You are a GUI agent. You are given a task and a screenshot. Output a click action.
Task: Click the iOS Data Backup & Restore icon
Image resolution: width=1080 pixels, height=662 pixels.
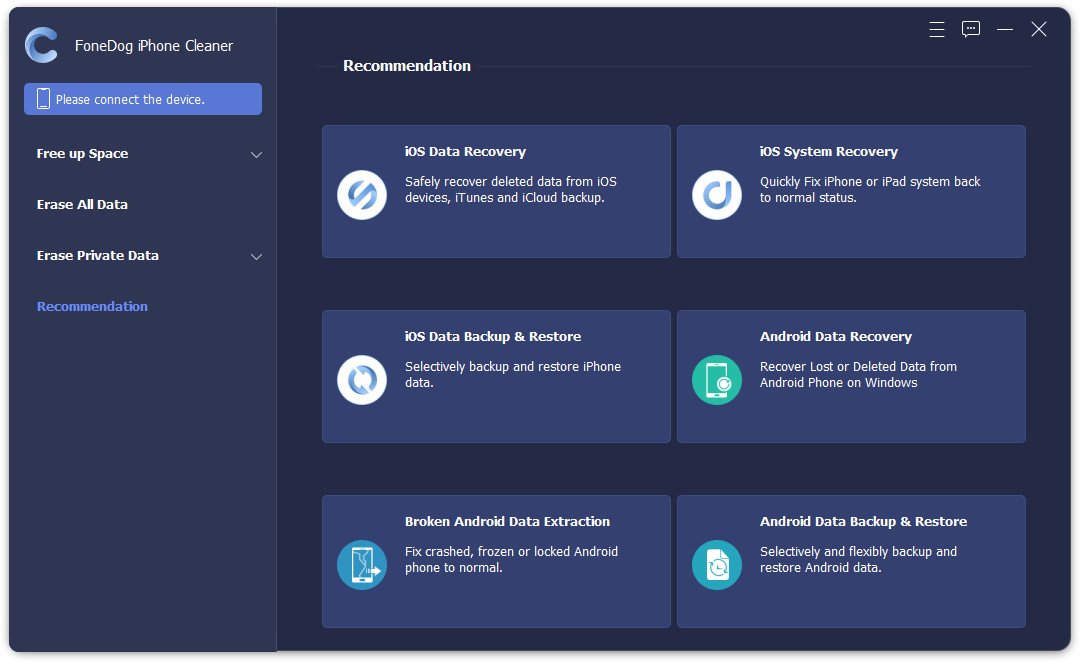coord(362,380)
